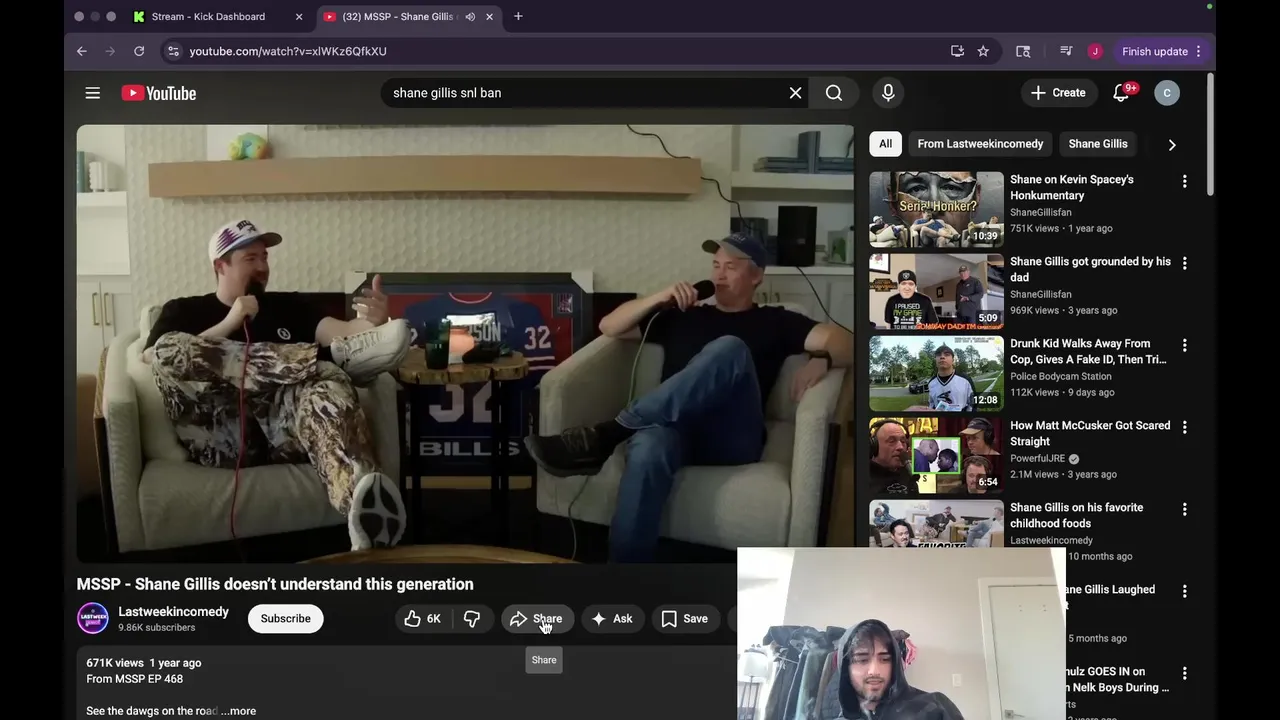
Task: Open Shane Gillis got grounded thumbnail
Action: (936, 291)
